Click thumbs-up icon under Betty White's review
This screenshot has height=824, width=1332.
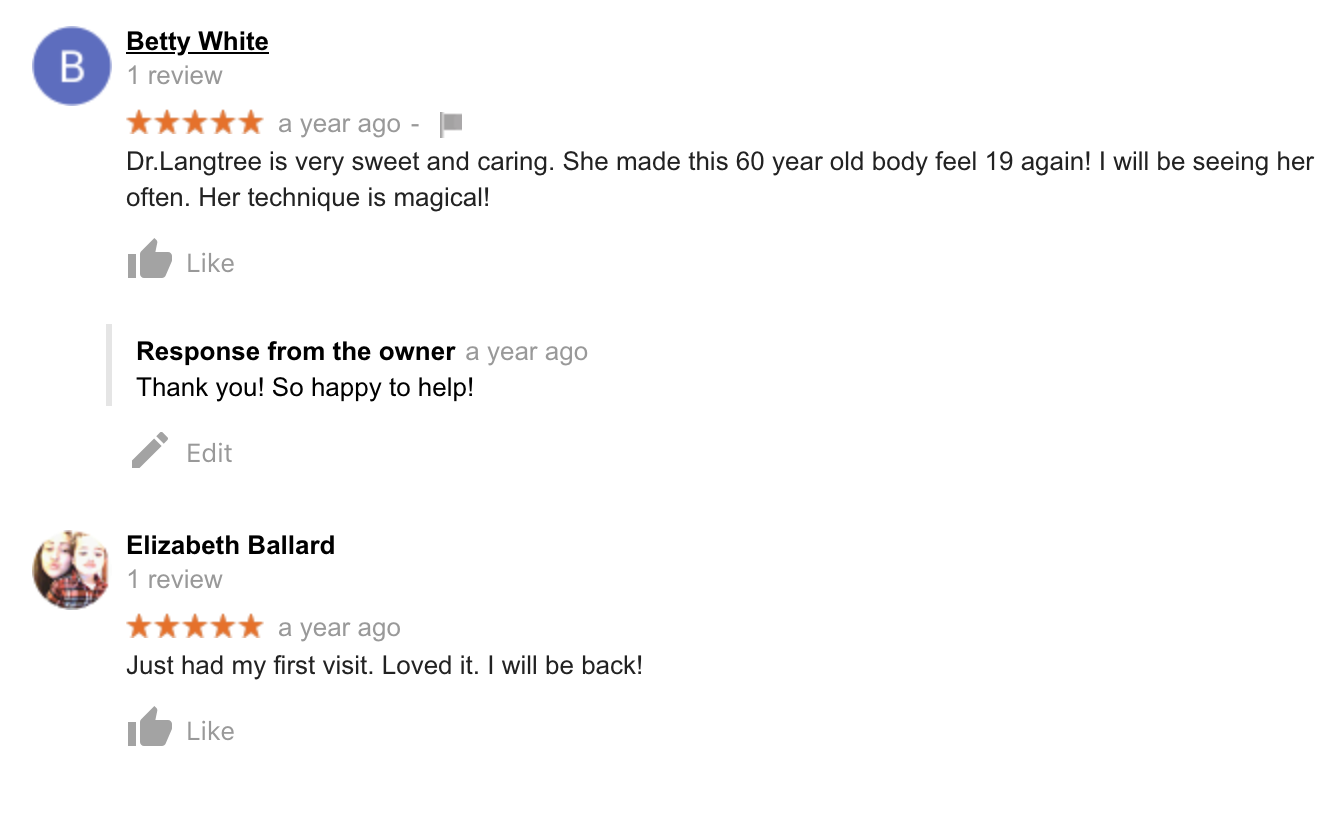tap(150, 260)
